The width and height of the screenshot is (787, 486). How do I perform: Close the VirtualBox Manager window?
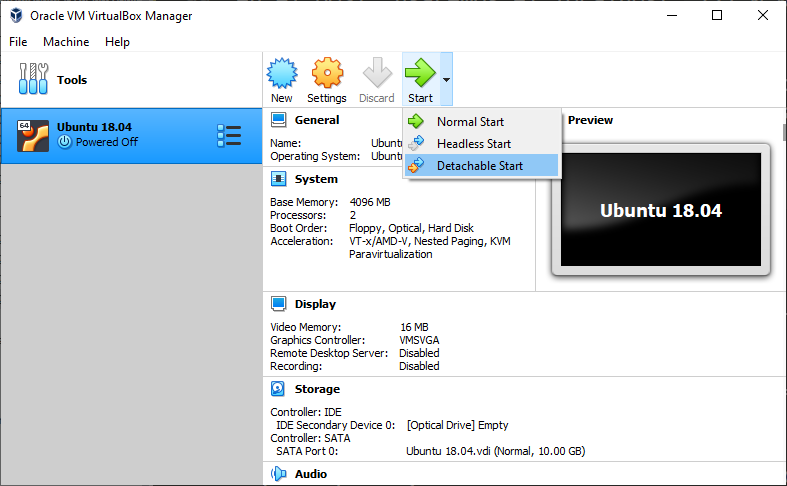point(763,16)
